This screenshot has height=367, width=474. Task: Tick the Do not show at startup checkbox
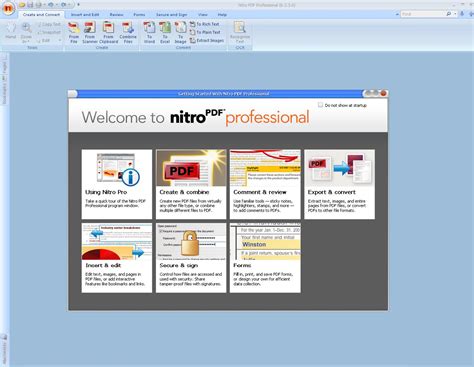pyautogui.click(x=320, y=105)
